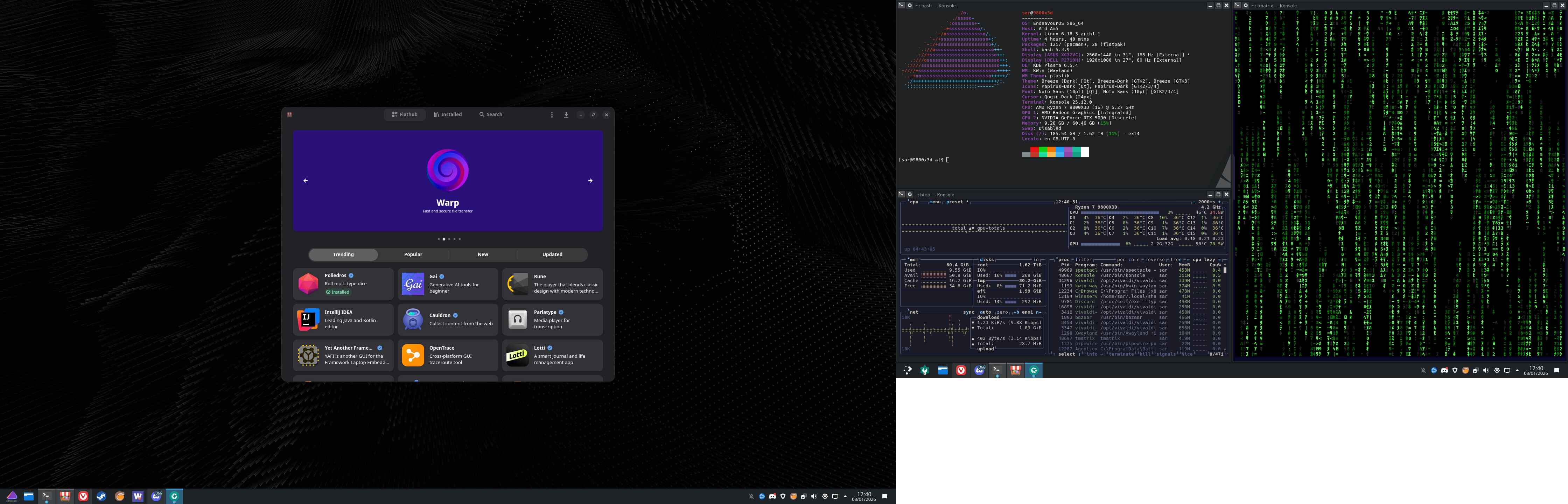This screenshot has width=1568, height=504.
Task: Click Nice in the btop process footer
Action: 1187,354
